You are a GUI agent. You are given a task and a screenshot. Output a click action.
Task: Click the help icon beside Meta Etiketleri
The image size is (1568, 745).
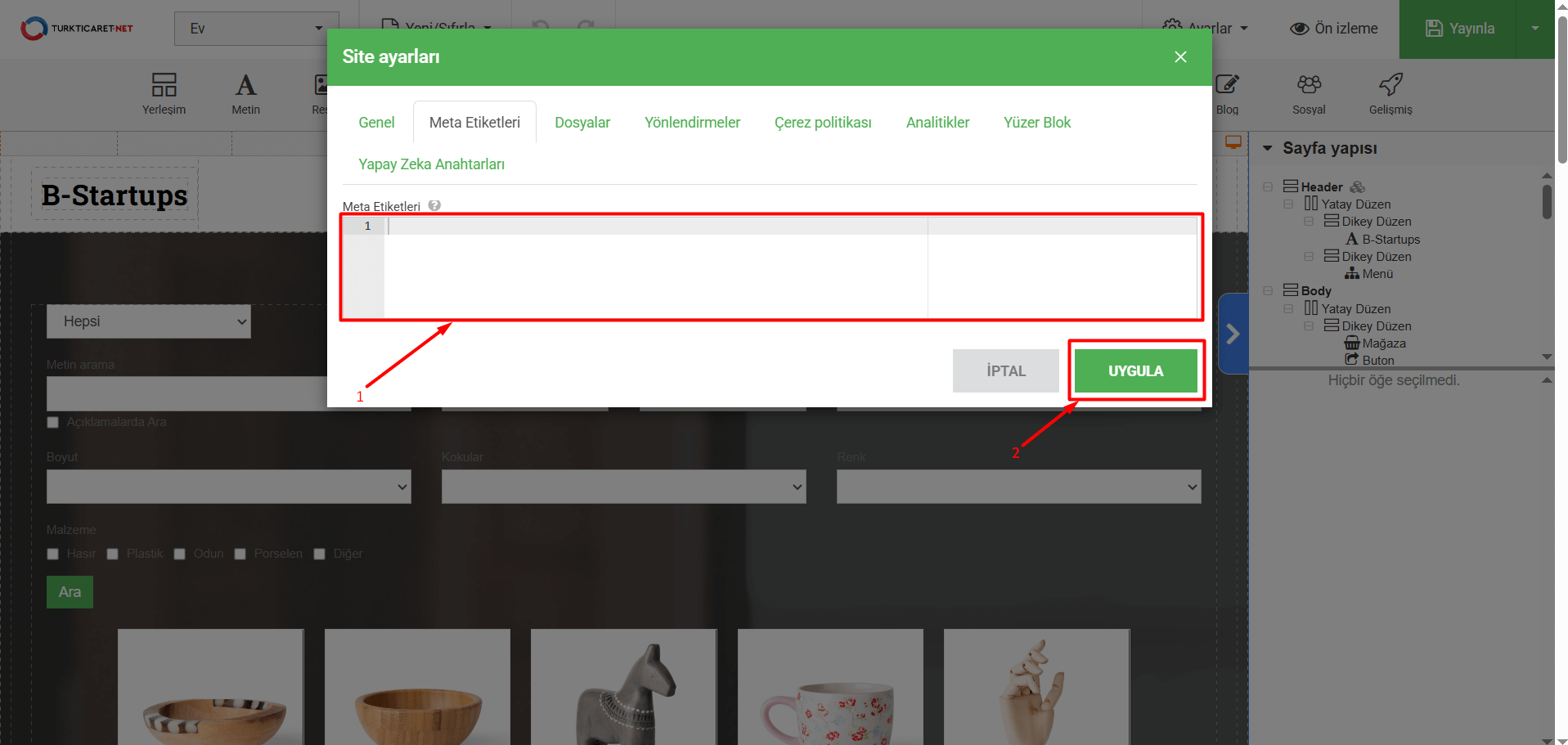434,206
